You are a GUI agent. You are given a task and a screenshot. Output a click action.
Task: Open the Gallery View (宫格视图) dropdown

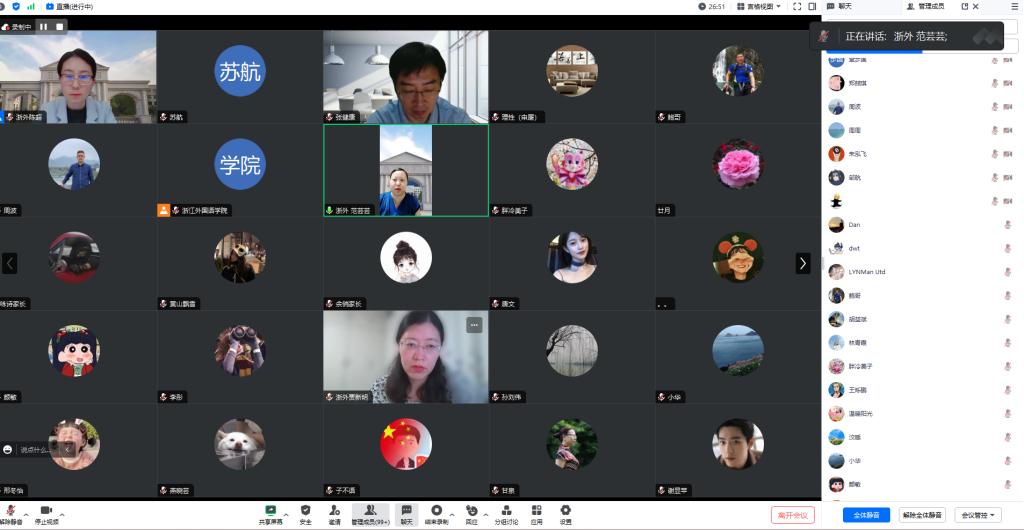pos(761,6)
